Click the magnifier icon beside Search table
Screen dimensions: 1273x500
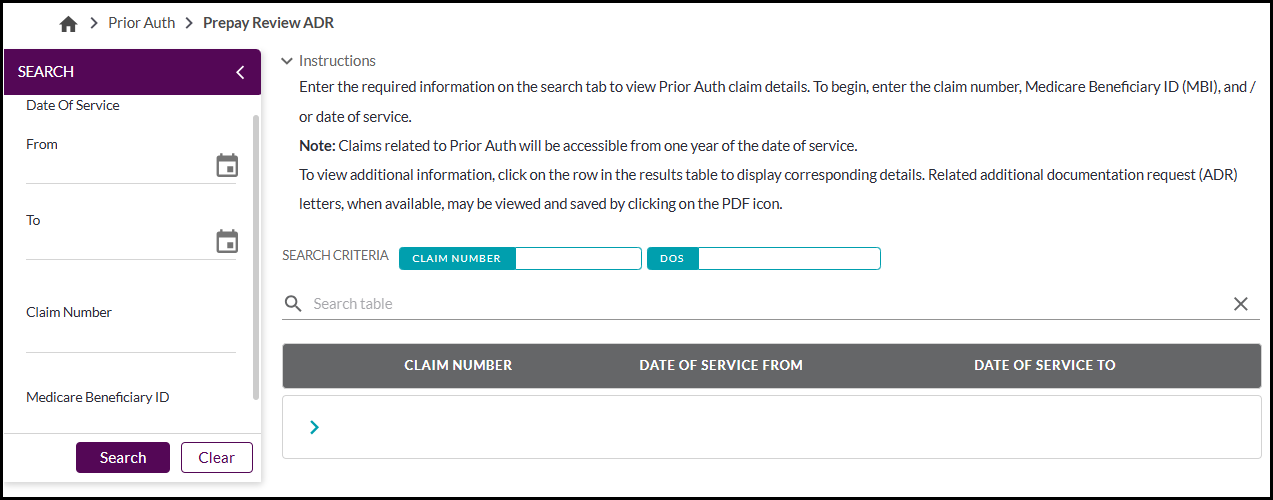(x=293, y=304)
